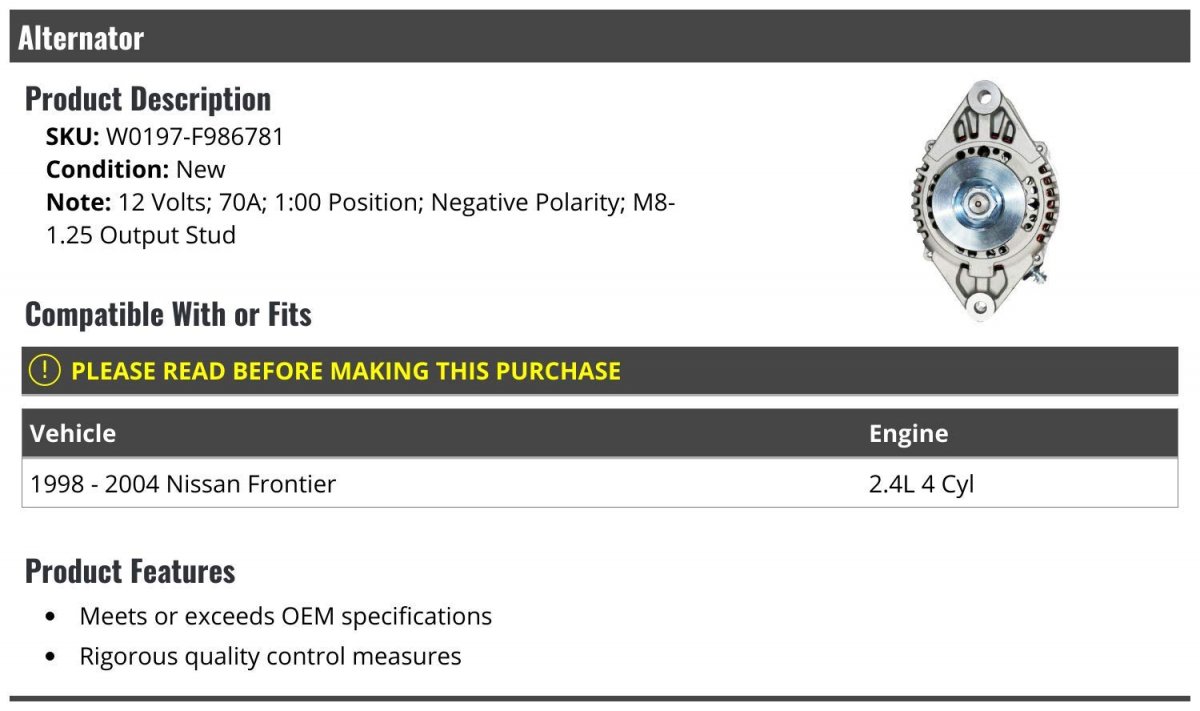1200x711 pixels.
Task: Click the top mounting ear of alternator image
Action: tap(984, 97)
